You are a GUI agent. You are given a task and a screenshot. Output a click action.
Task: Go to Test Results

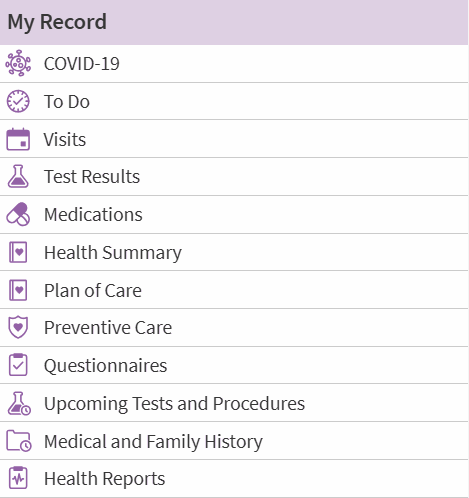pos(234,177)
